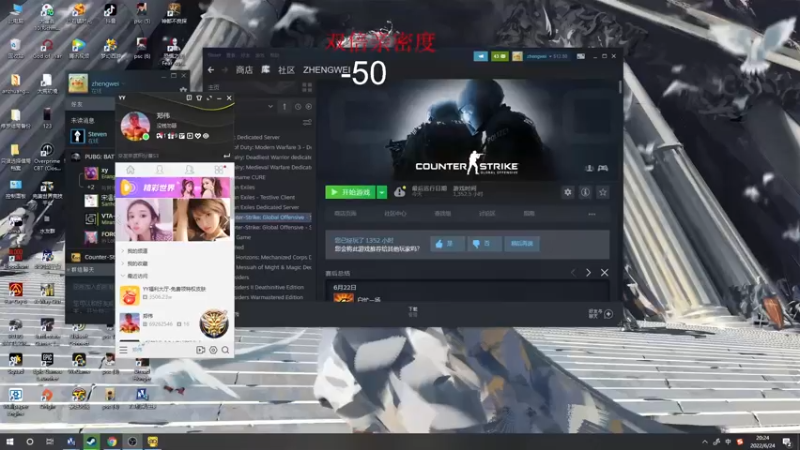Viewport: 800px width, 450px height.
Task: Select Modern Warfare 3 dedicated server row
Action: (x=273, y=147)
